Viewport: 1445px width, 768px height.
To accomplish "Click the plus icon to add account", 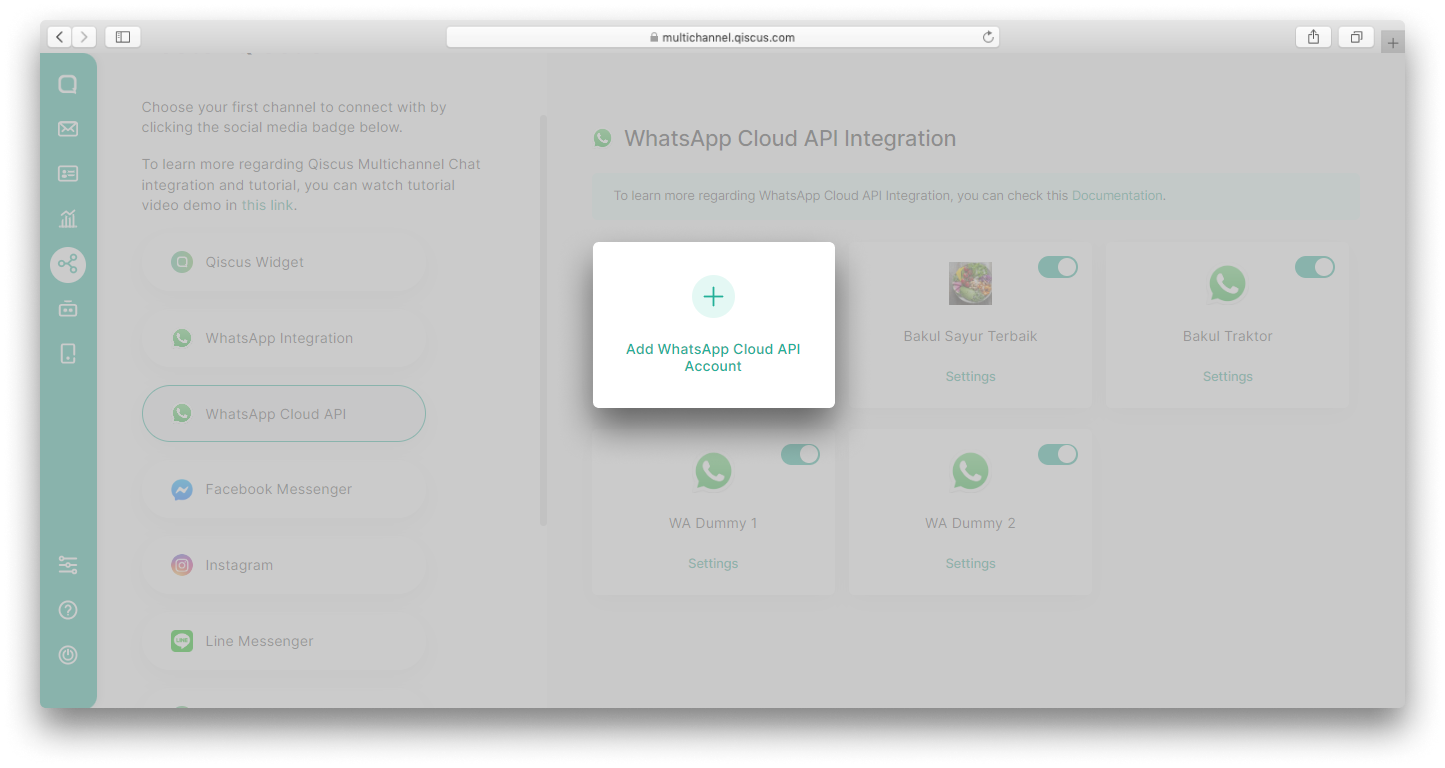I will tap(713, 297).
